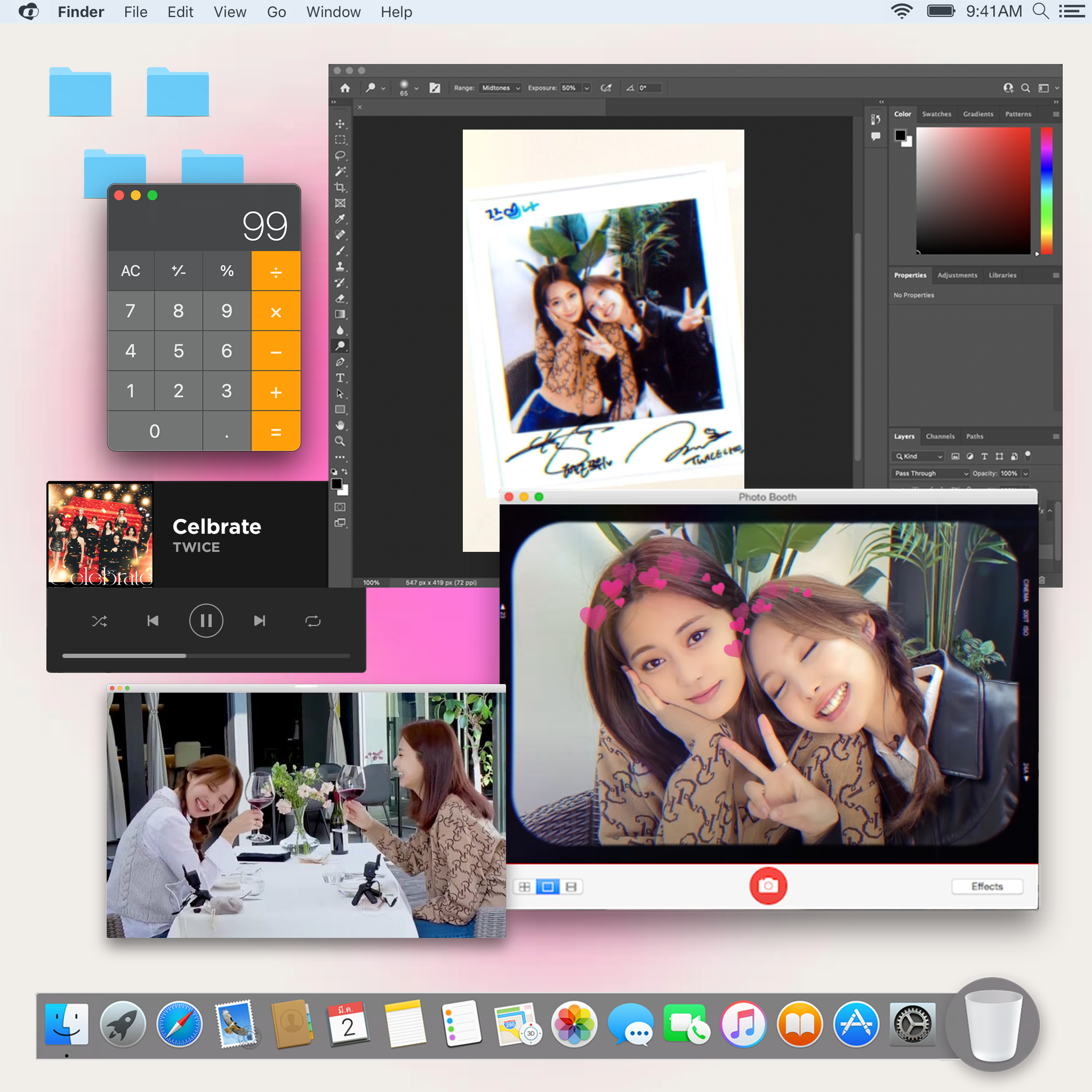Click the Photoshop Home icon
Viewport: 1092px width, 1092px height.
coord(345,88)
